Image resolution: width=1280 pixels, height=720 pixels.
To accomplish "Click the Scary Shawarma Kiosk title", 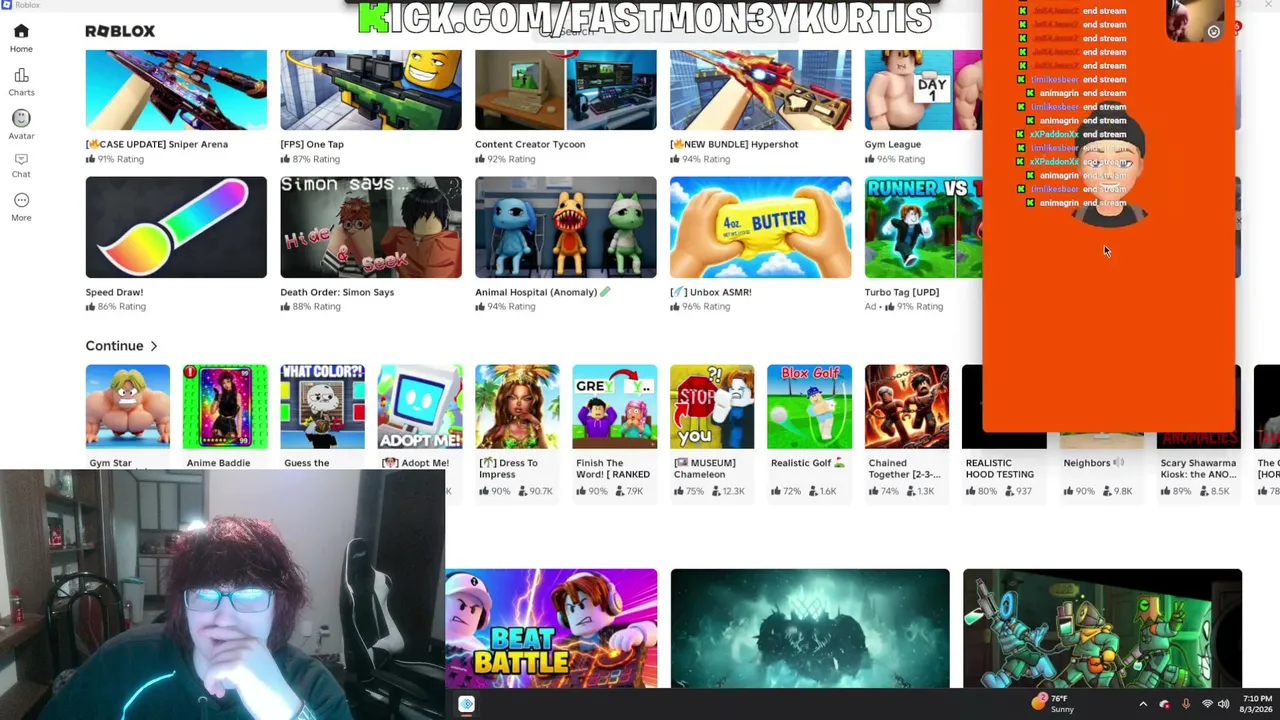I will [x=1198, y=469].
